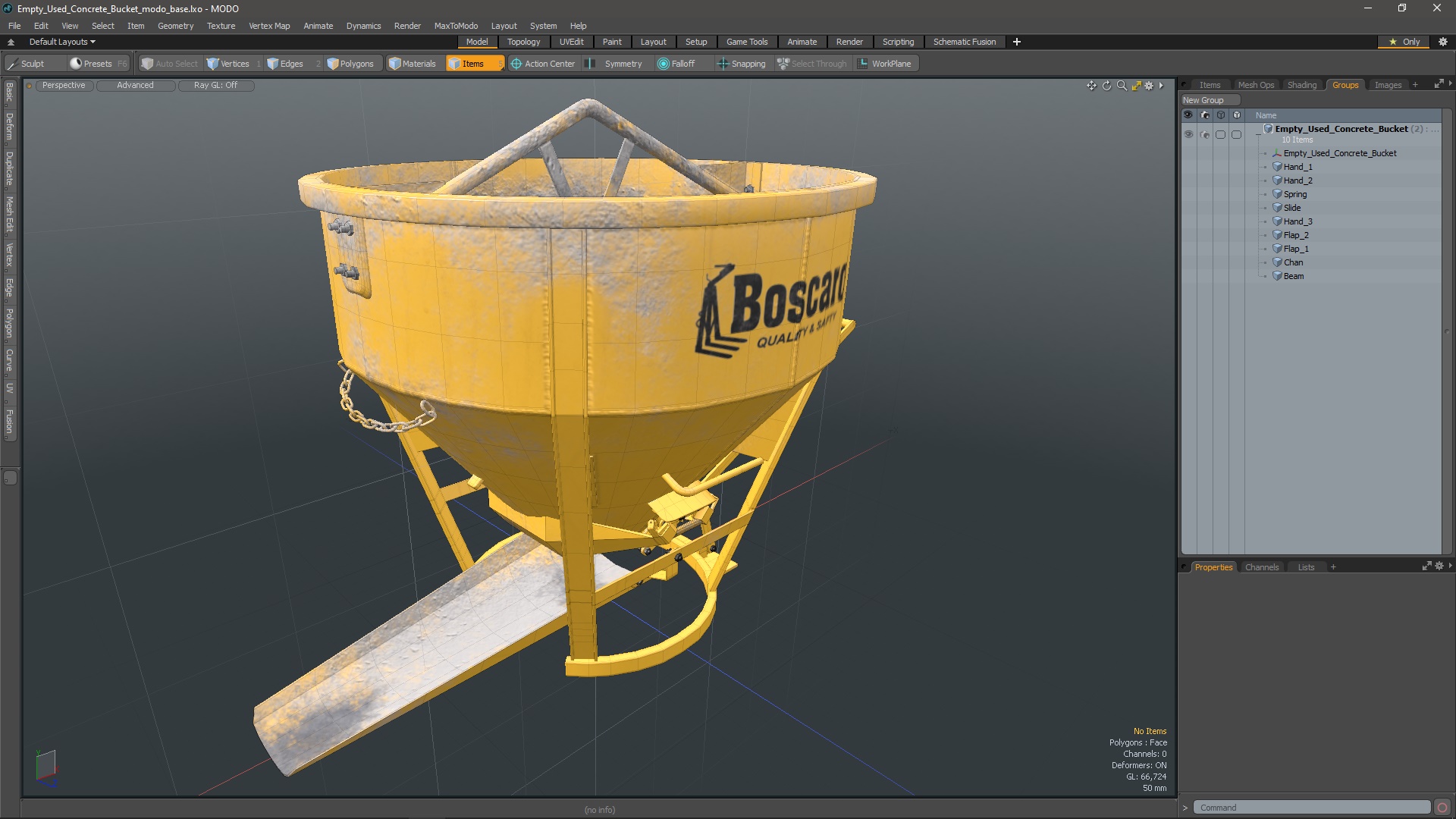The height and width of the screenshot is (819, 1456).
Task: Add new tab beside Lists
Action: point(1333,567)
